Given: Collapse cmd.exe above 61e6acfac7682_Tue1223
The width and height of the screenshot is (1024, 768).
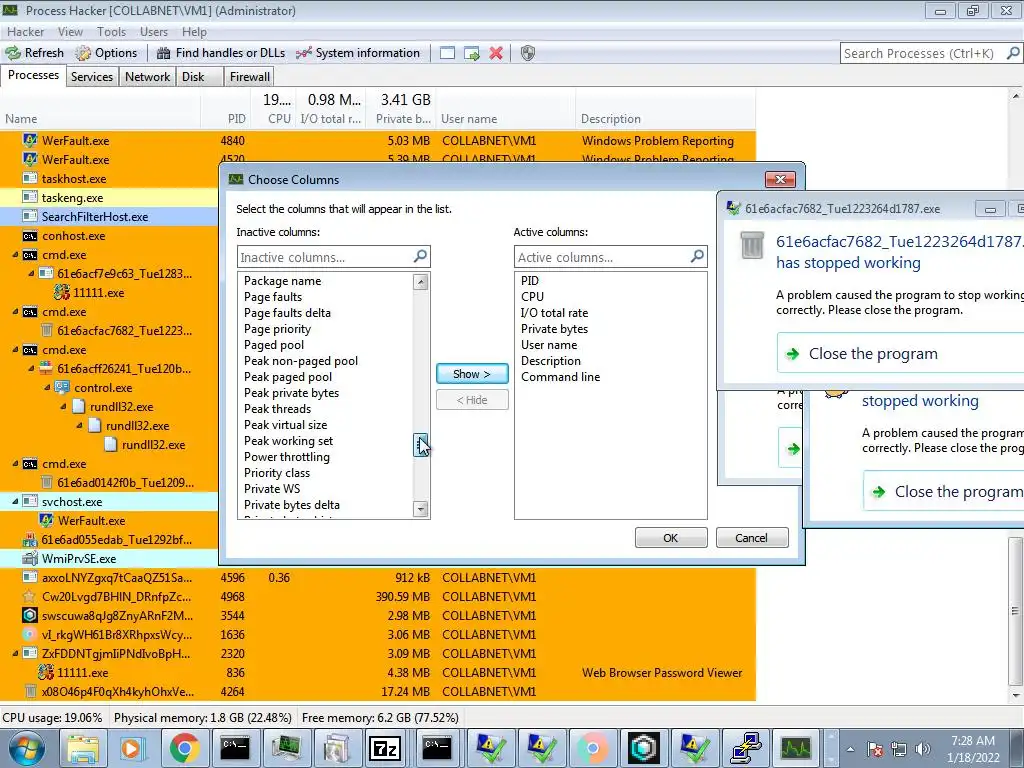Looking at the screenshot, I should [15, 312].
